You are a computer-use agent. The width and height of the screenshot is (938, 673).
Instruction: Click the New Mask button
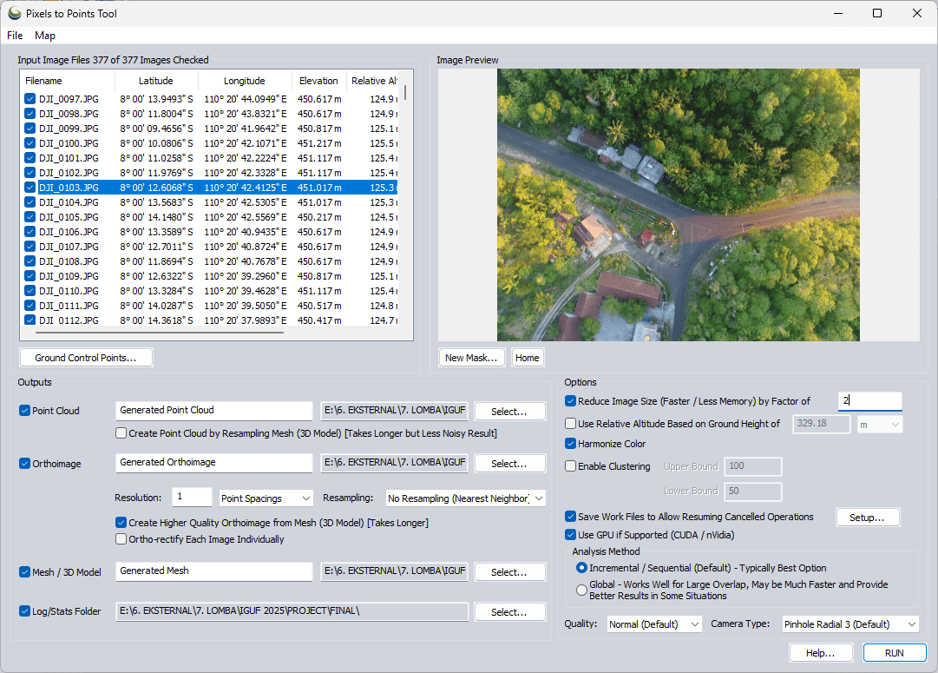pyautogui.click(x=471, y=357)
